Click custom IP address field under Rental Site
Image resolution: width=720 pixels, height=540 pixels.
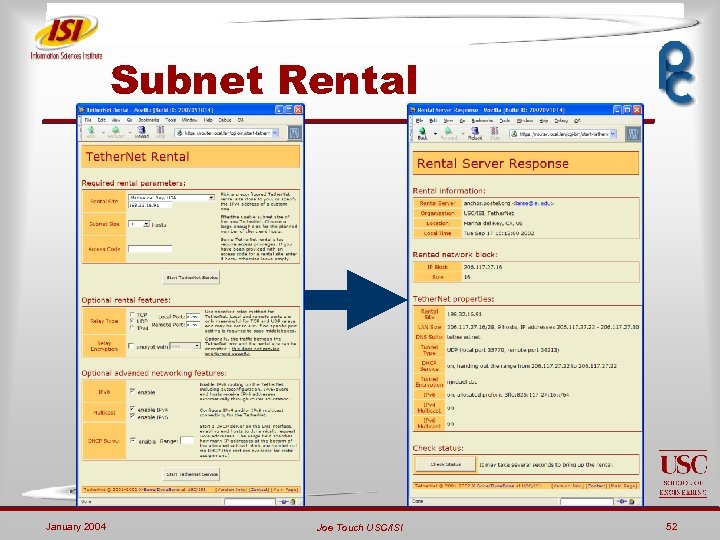point(150,205)
